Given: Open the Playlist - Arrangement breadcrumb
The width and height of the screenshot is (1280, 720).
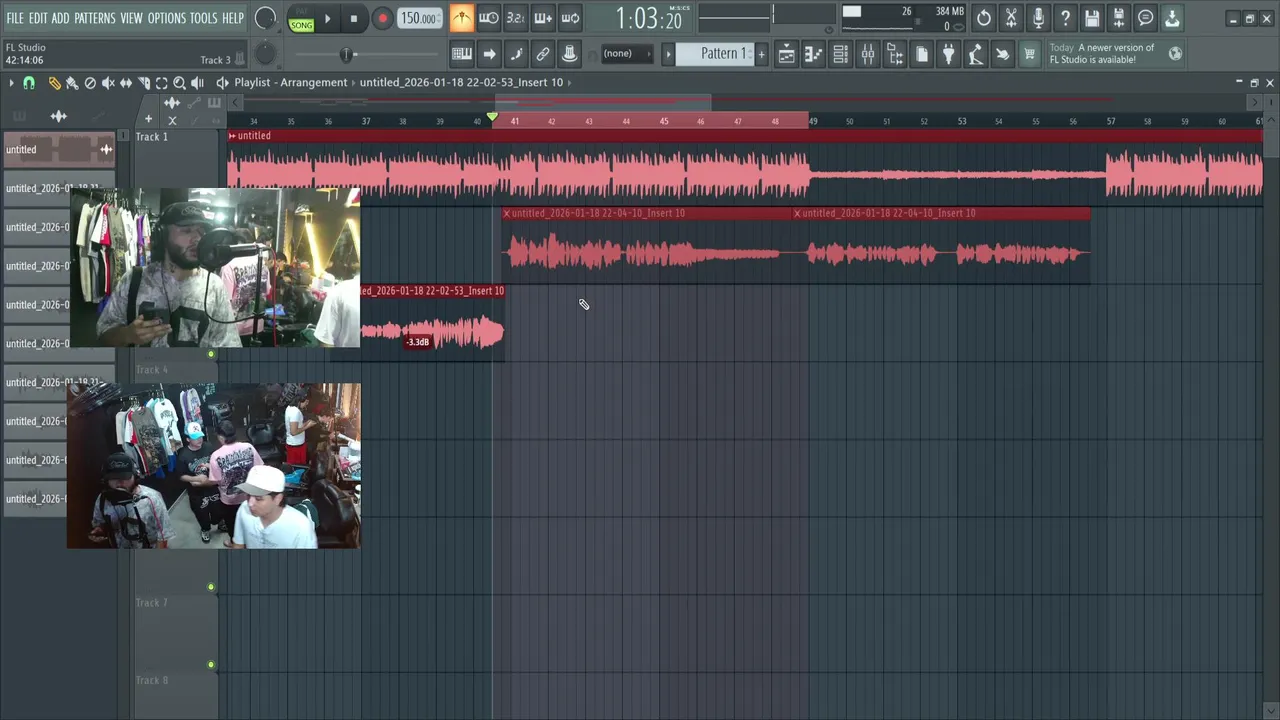Looking at the screenshot, I should point(291,83).
